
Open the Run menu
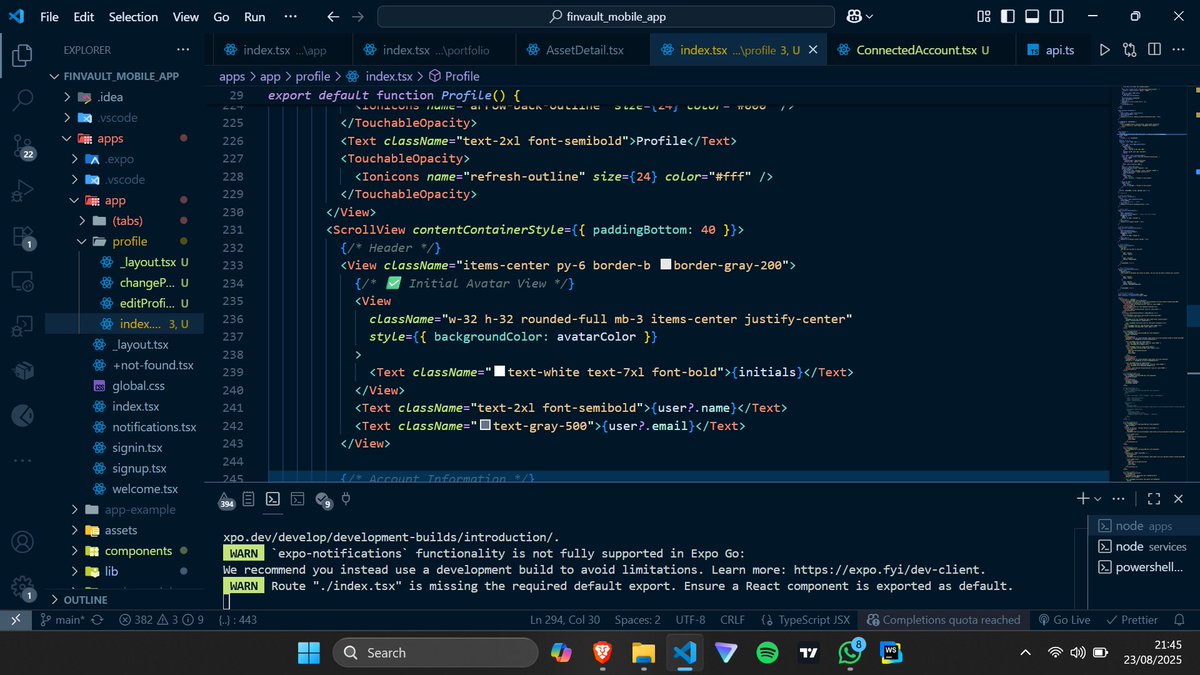click(255, 17)
